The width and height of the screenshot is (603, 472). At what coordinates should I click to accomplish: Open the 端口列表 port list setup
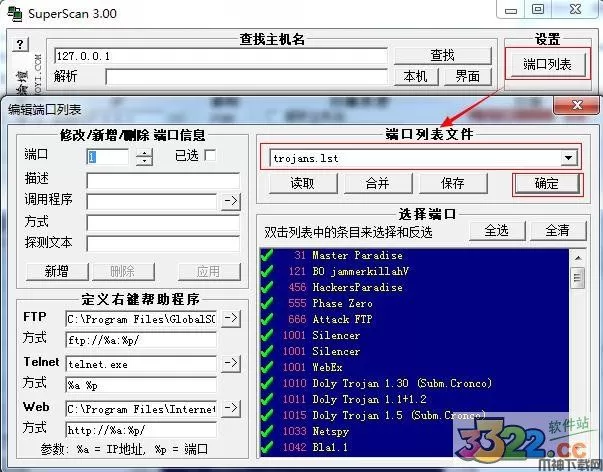pos(547,64)
